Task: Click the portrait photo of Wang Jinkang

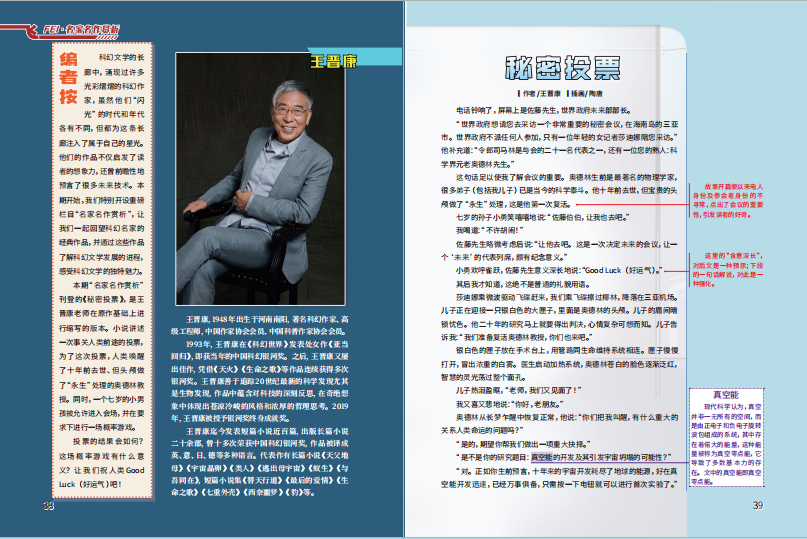Action: click(260, 178)
